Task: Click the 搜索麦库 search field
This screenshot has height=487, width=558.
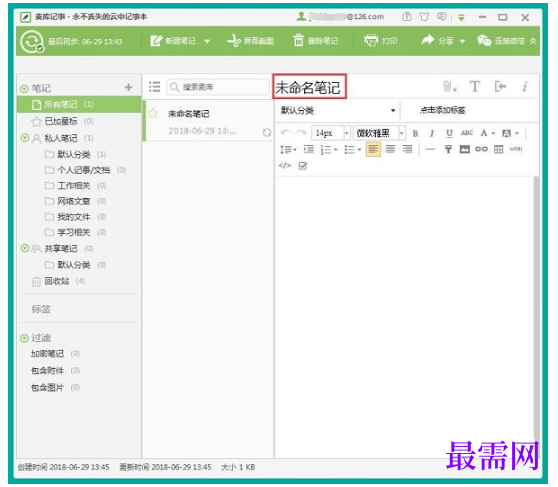Action: click(218, 87)
